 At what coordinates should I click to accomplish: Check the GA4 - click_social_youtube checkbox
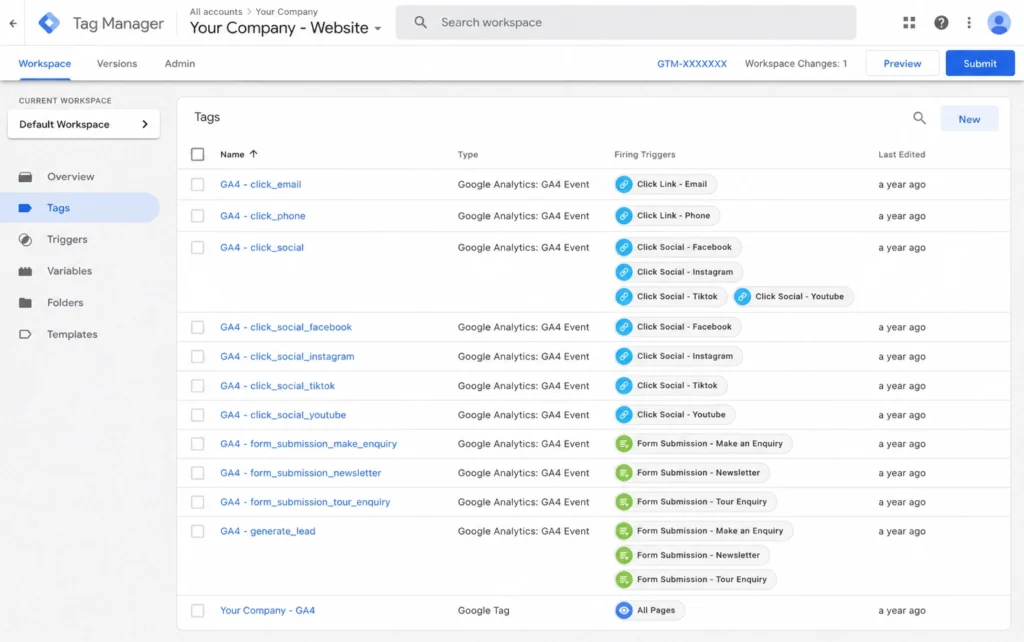pos(197,415)
